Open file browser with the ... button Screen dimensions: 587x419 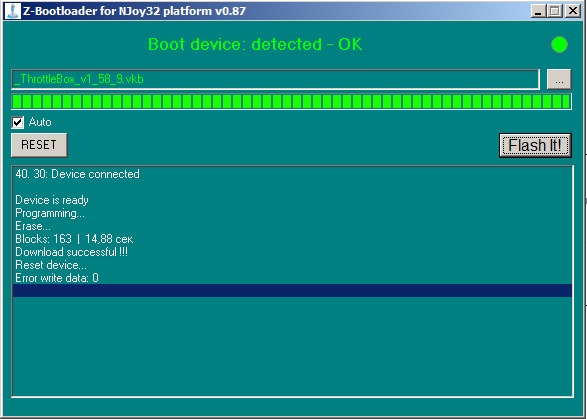point(559,79)
